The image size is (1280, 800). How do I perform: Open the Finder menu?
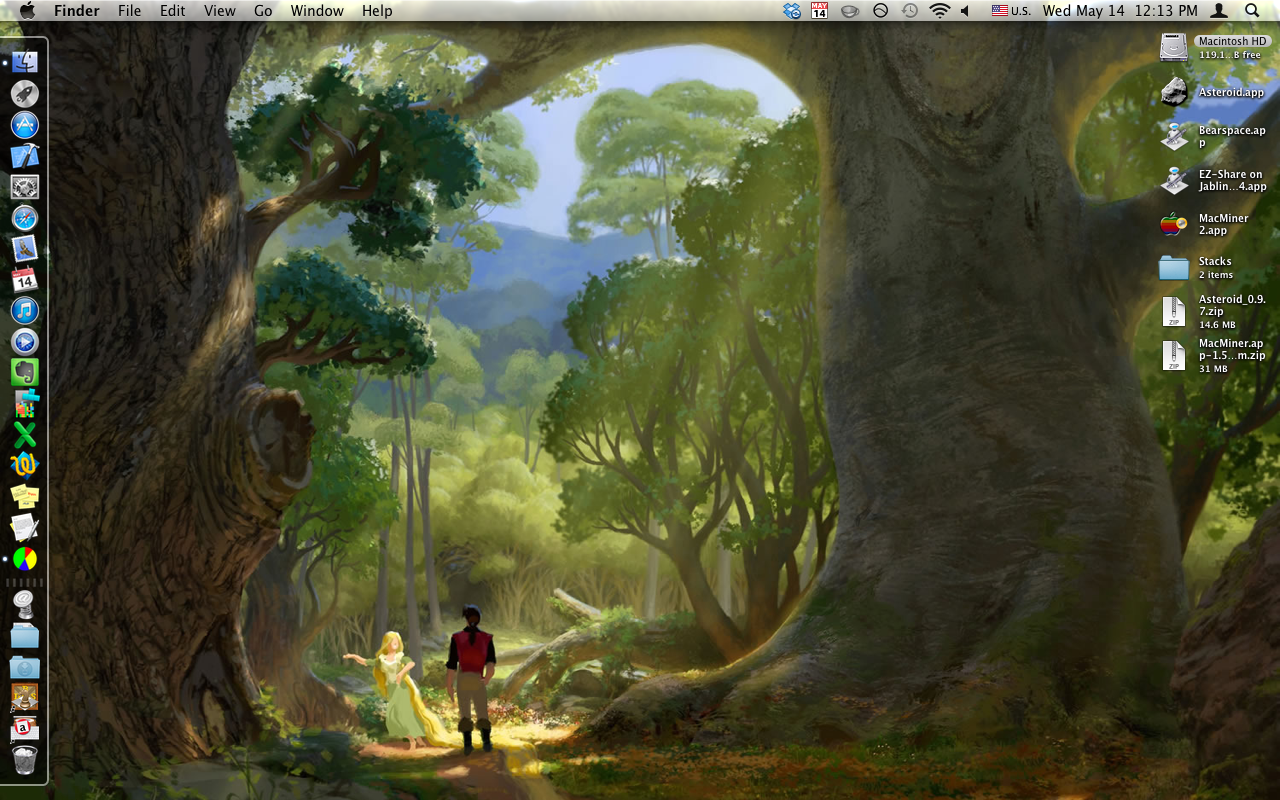76,10
